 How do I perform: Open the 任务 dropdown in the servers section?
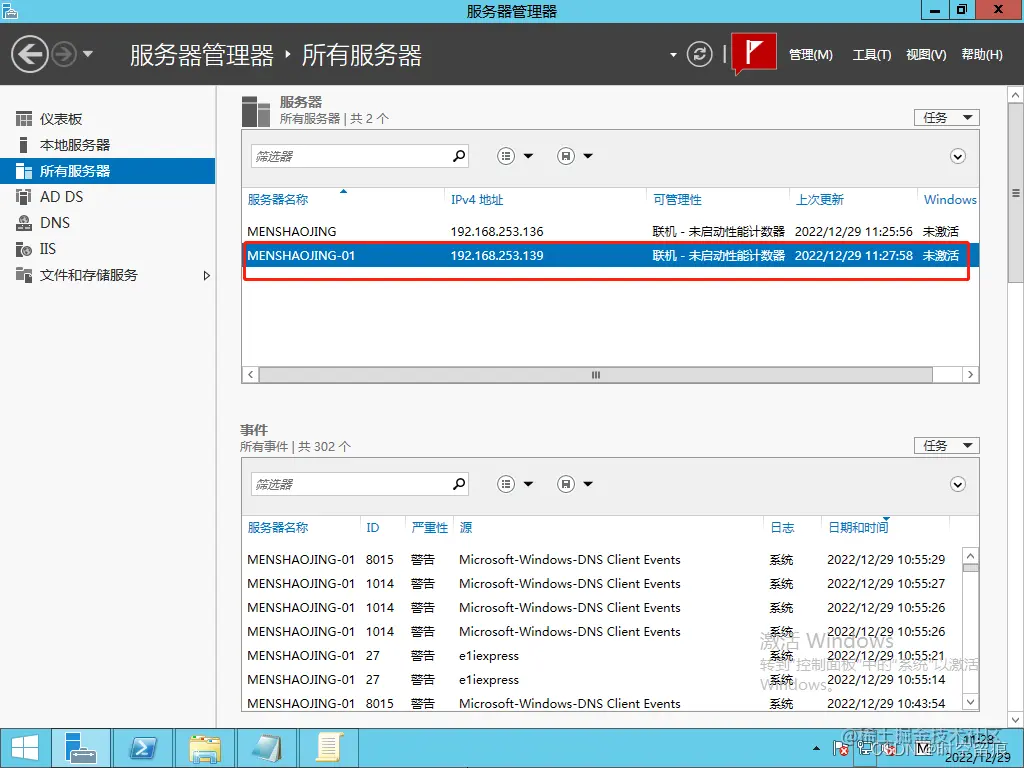[946, 118]
